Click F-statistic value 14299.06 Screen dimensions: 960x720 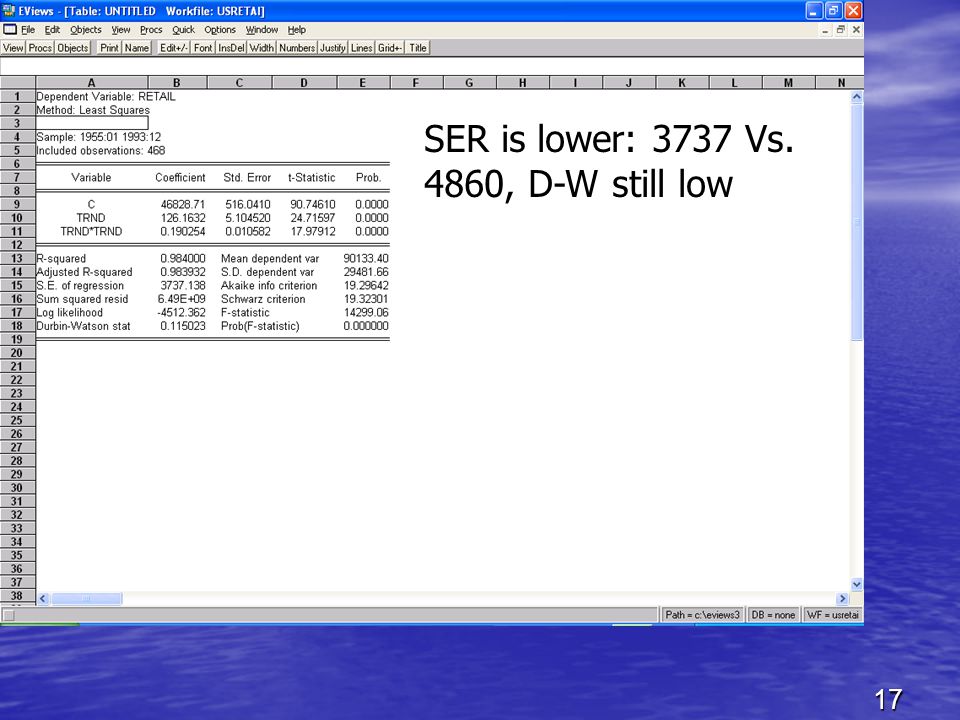click(366, 312)
